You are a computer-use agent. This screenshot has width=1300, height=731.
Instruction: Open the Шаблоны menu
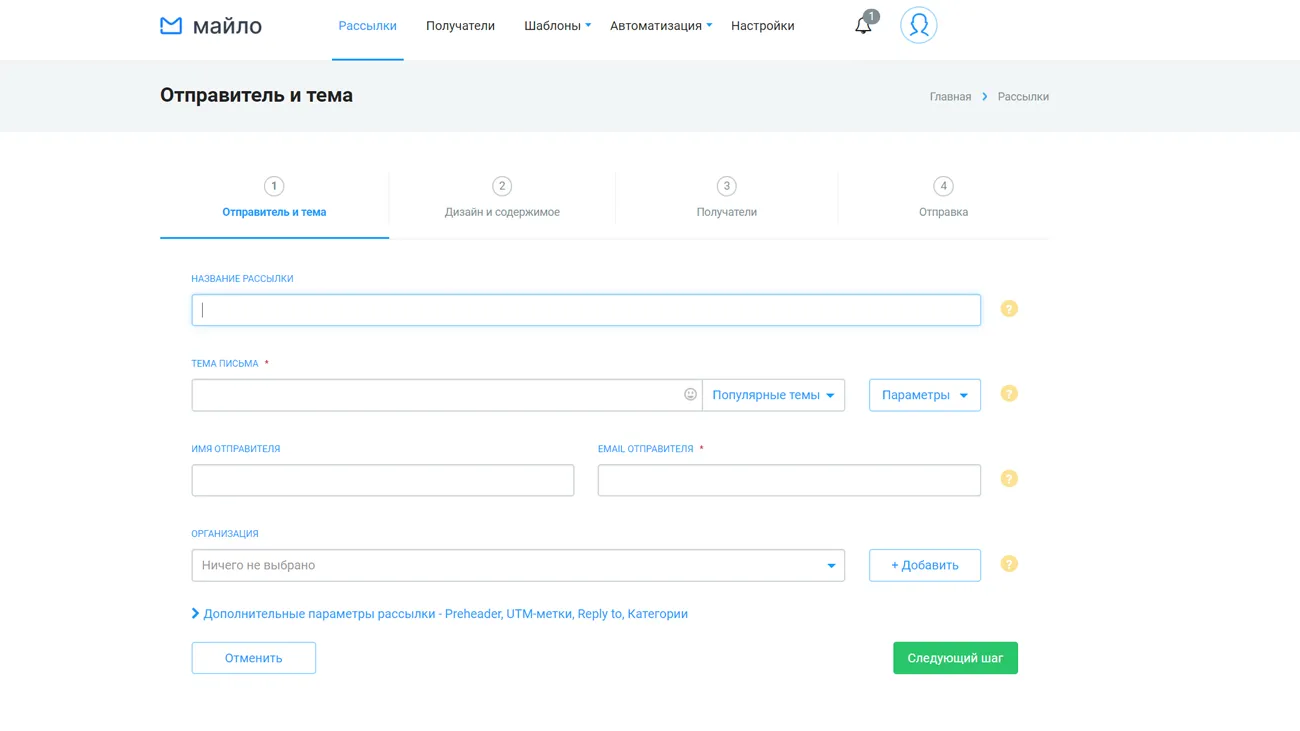pos(557,26)
